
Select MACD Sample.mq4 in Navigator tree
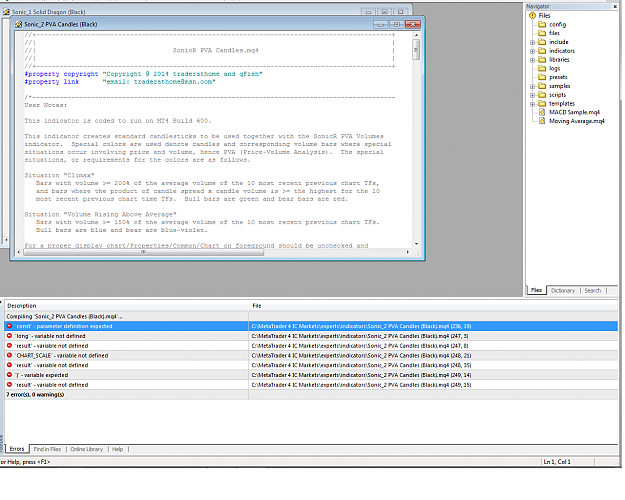(574, 112)
